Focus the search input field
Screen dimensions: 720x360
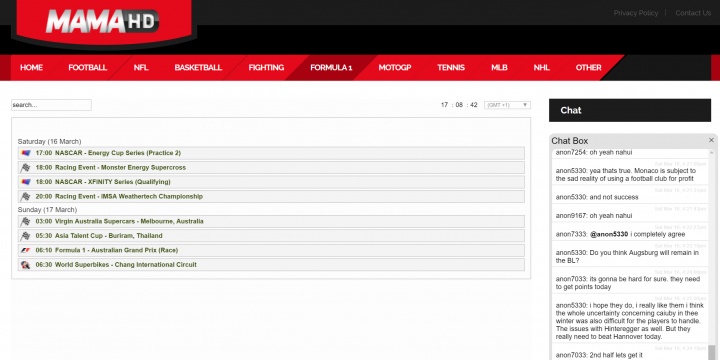click(51, 105)
